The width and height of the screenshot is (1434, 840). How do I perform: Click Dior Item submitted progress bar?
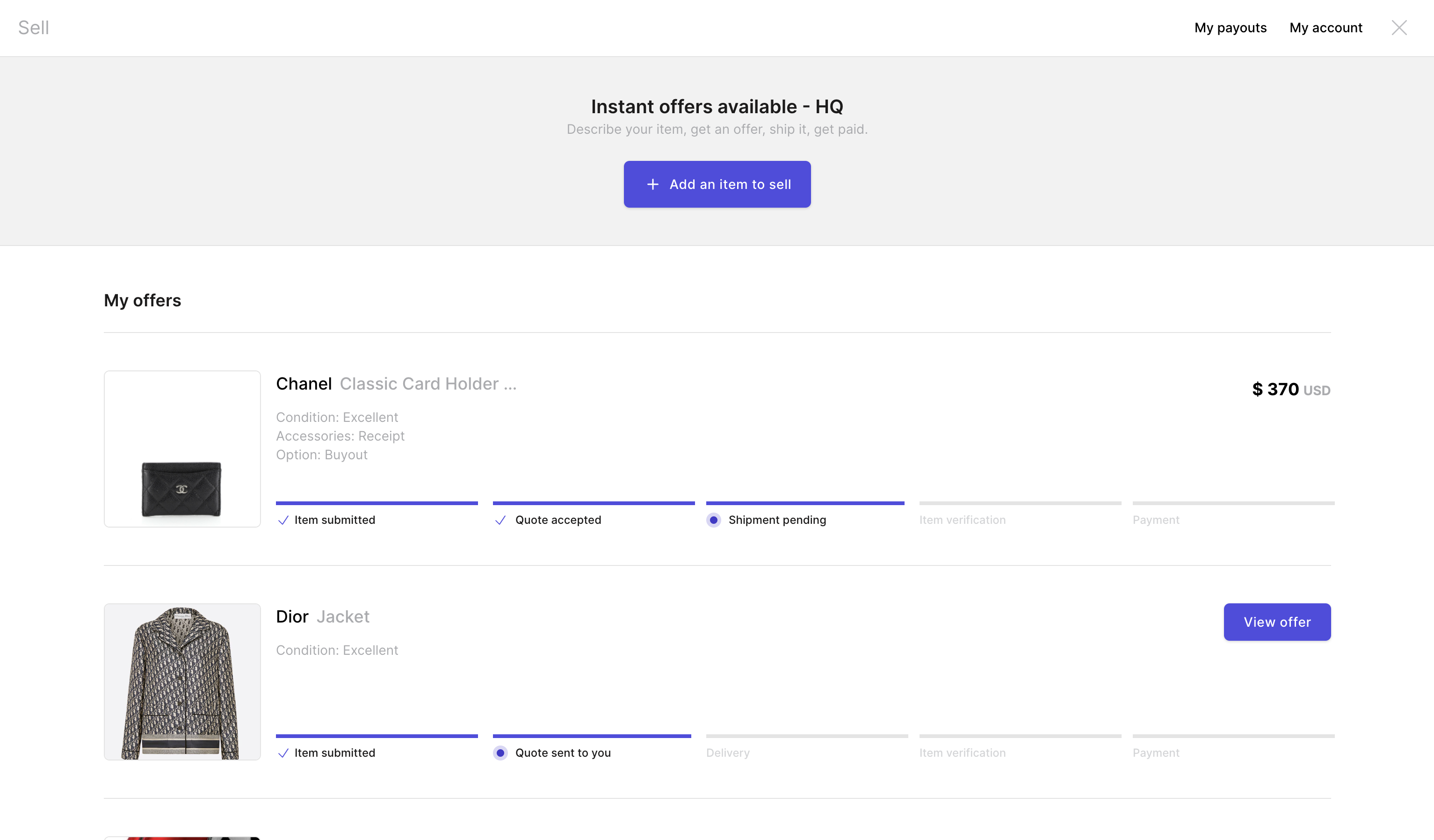(377, 736)
